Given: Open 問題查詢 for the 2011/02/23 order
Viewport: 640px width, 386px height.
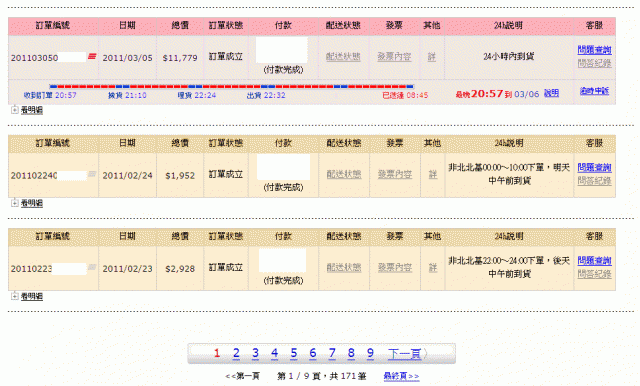Looking at the screenshot, I should click(x=594, y=260).
